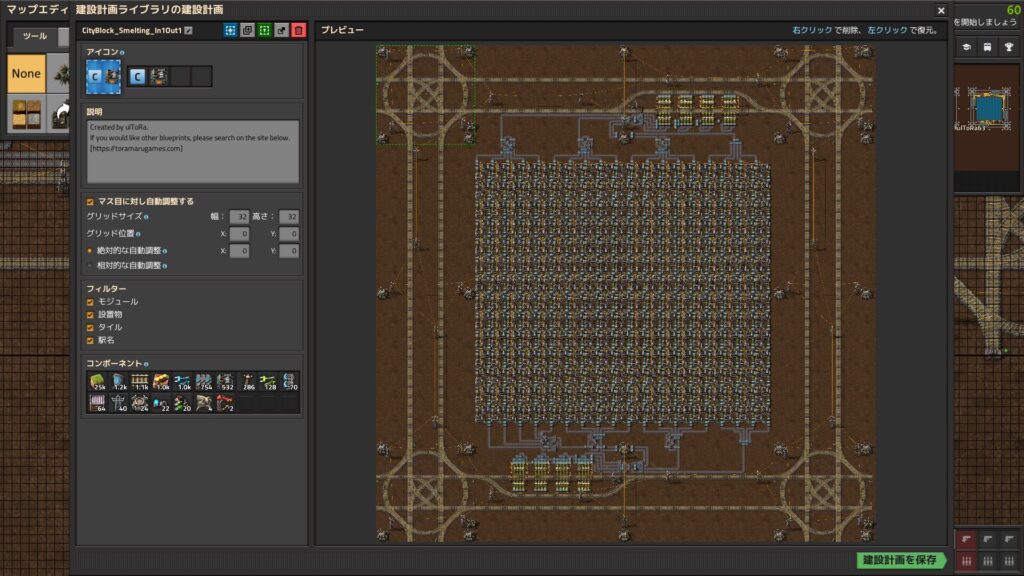Toggle the 設置物 filter checkbox
1024x576 pixels.
[91, 315]
